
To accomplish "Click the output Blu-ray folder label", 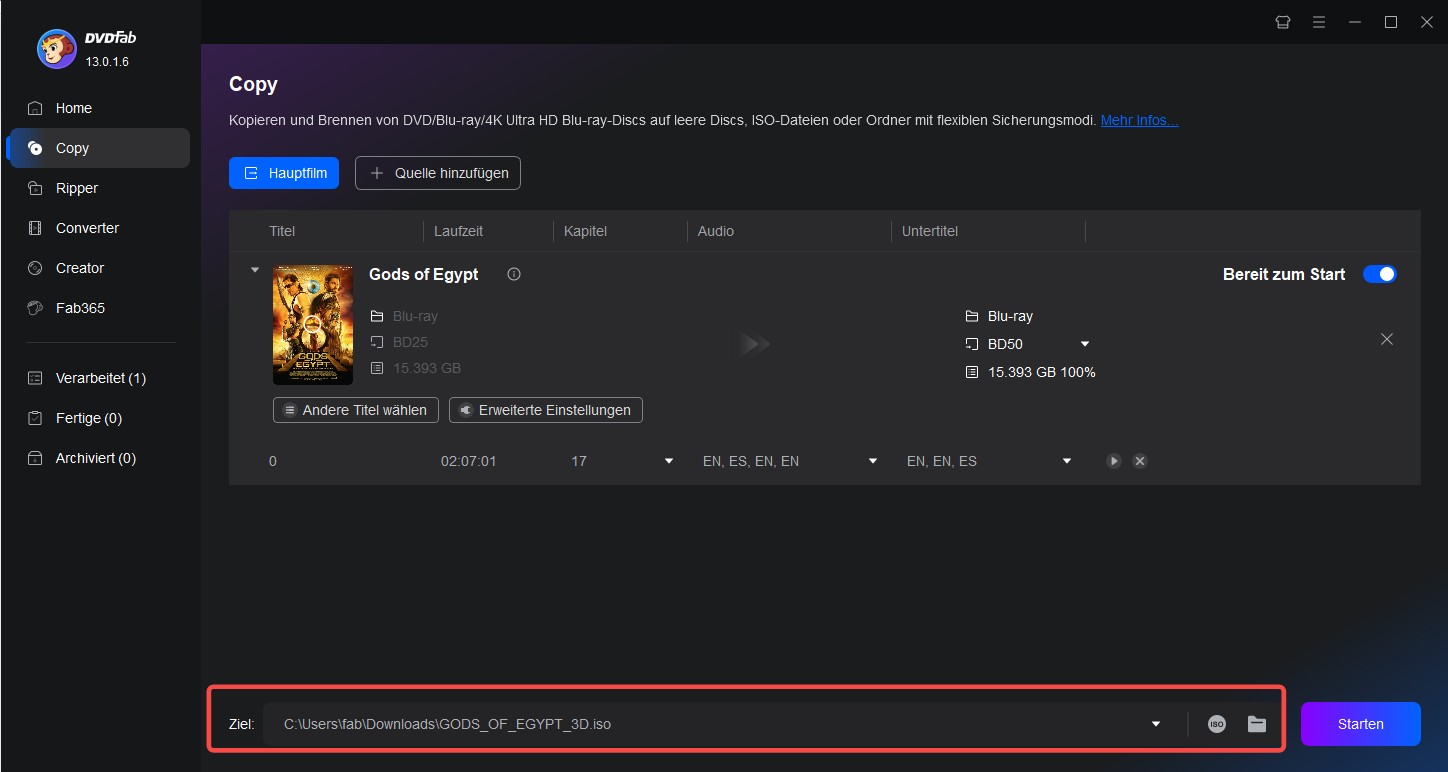I will (x=1010, y=316).
